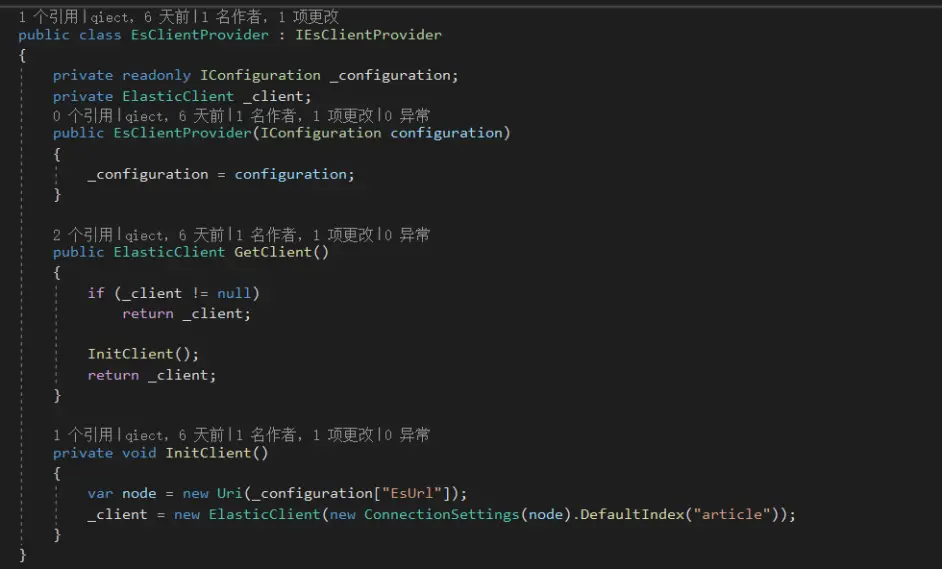Click 'return _client;' directly under the if

(186, 314)
